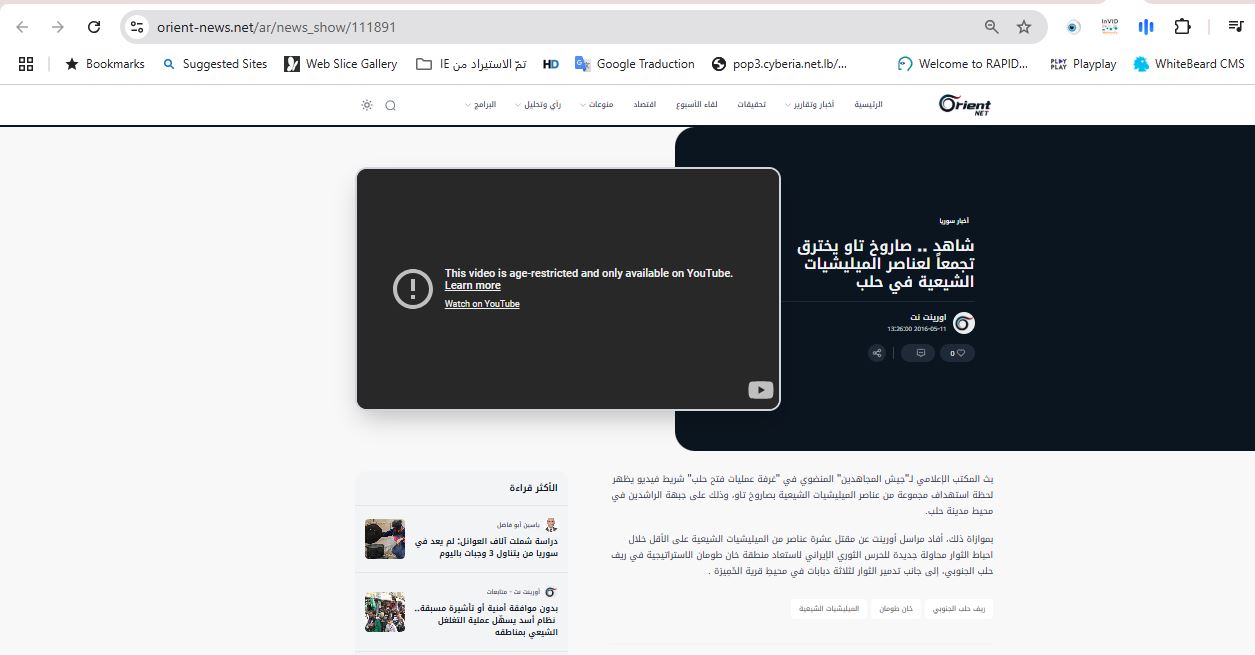Click the خان طومان tag button
1255x655 pixels.
tap(896, 608)
